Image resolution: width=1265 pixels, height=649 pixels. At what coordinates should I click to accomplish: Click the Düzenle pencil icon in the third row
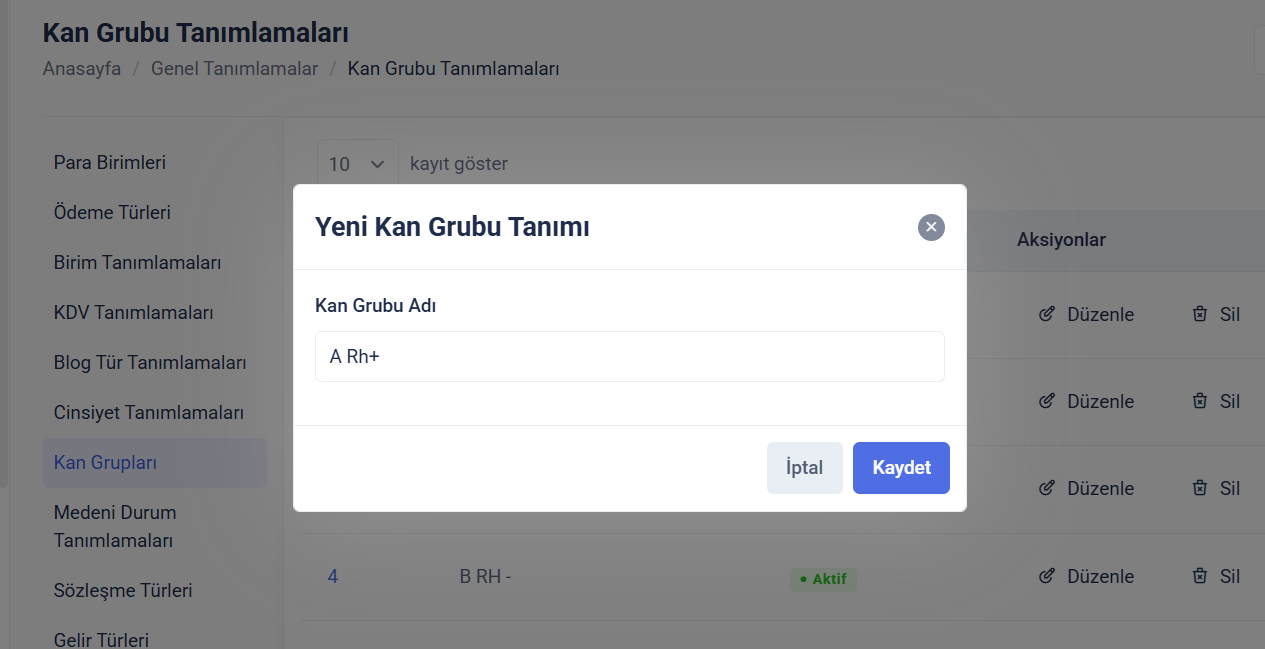pyautogui.click(x=1047, y=488)
